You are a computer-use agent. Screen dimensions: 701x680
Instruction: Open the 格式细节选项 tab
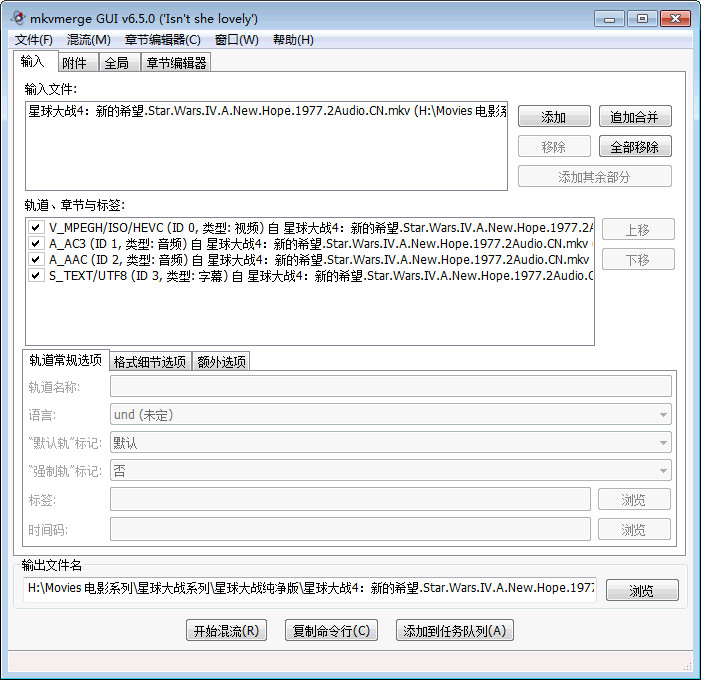149,362
